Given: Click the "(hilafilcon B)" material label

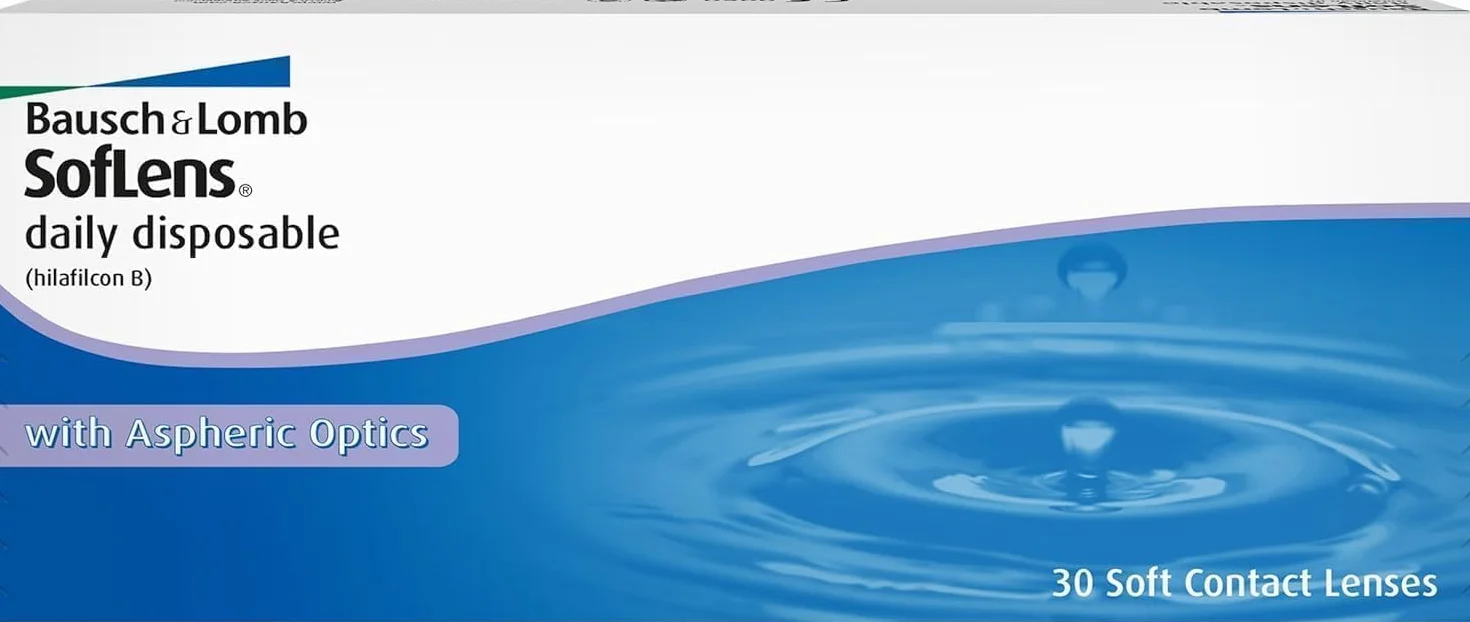Looking at the screenshot, I should point(88,280).
